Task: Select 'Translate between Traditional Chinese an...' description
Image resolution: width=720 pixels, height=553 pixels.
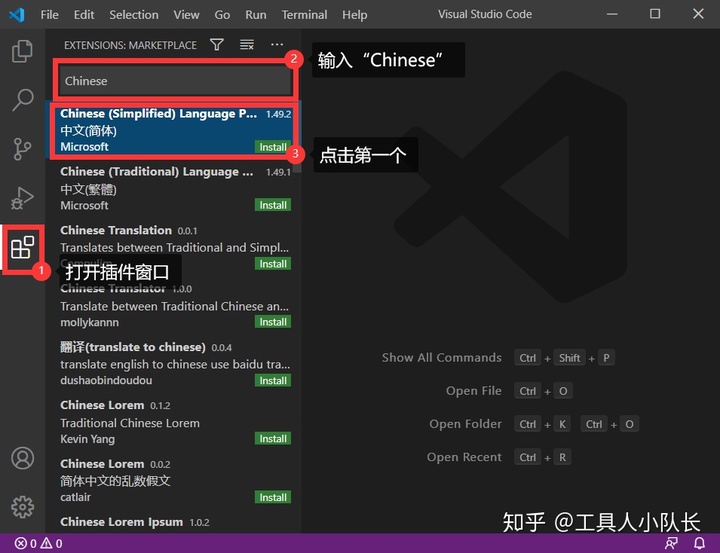Action: pos(174,306)
